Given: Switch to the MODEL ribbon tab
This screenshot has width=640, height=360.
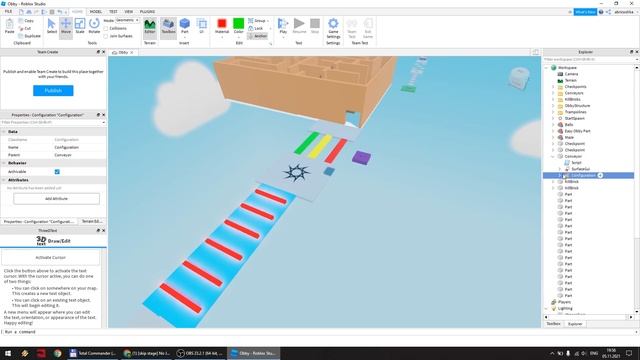Looking at the screenshot, I should click(96, 12).
